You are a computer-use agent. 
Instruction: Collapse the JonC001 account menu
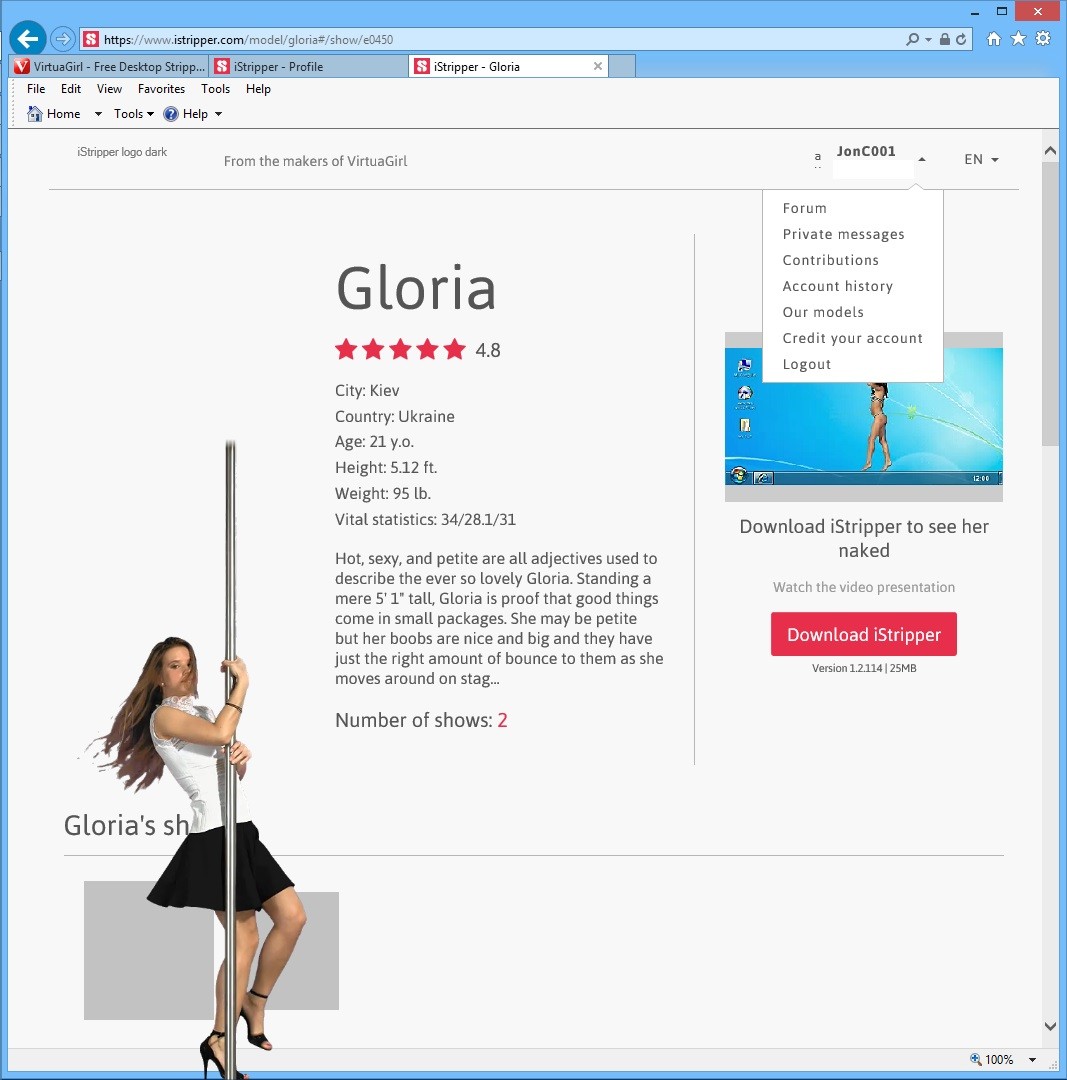click(x=921, y=159)
